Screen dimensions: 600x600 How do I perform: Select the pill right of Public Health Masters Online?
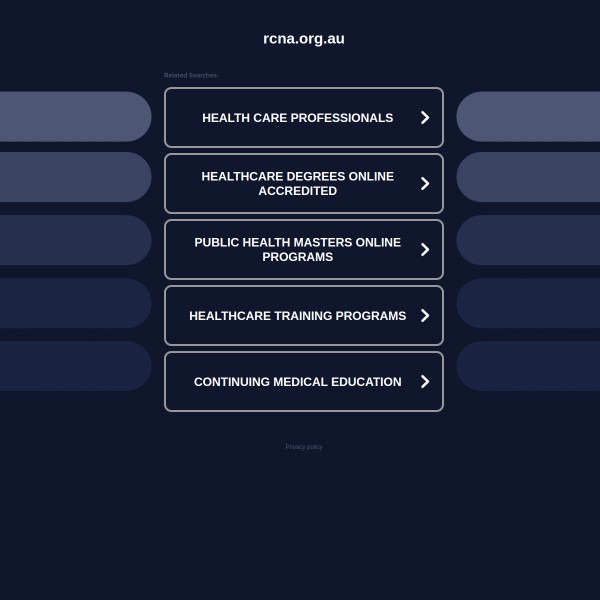(528, 240)
